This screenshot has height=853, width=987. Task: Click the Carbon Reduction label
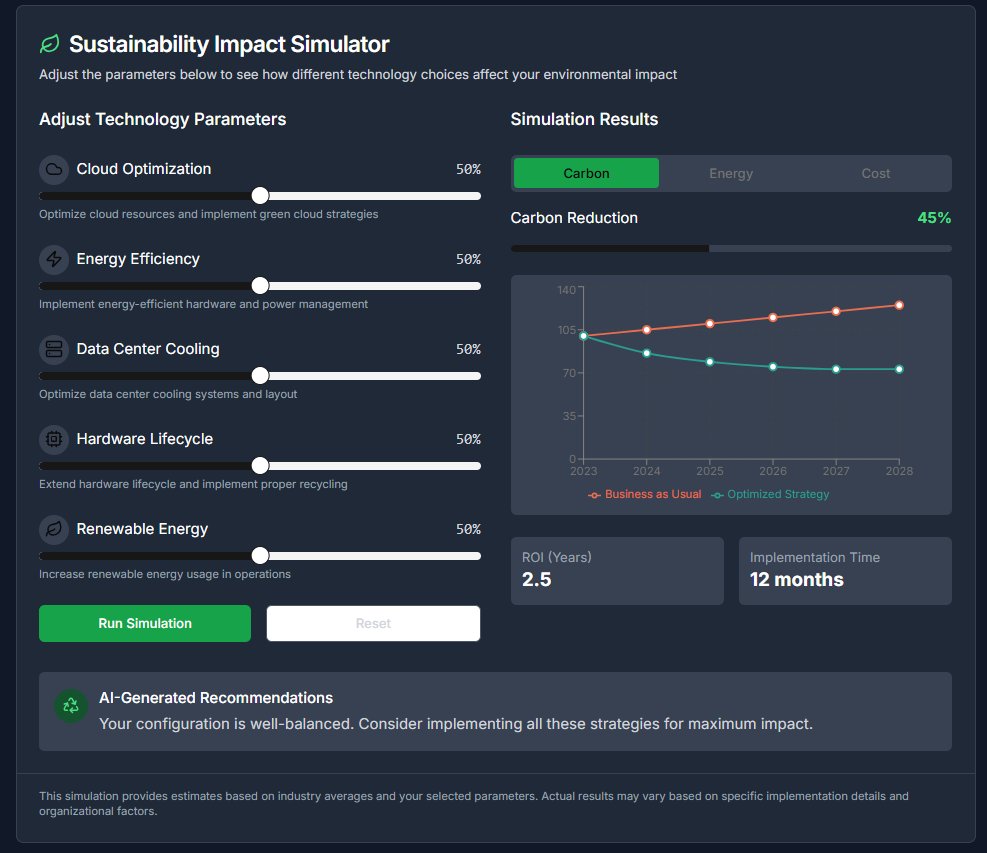pyautogui.click(x=574, y=218)
